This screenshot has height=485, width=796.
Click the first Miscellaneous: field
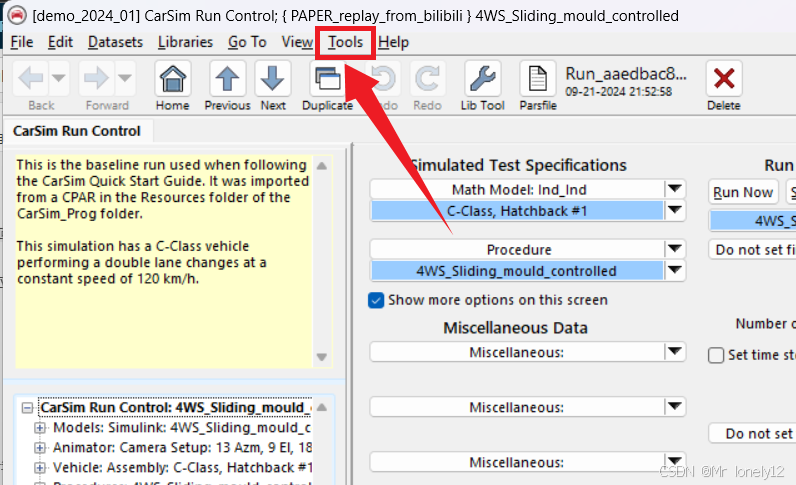click(518, 352)
